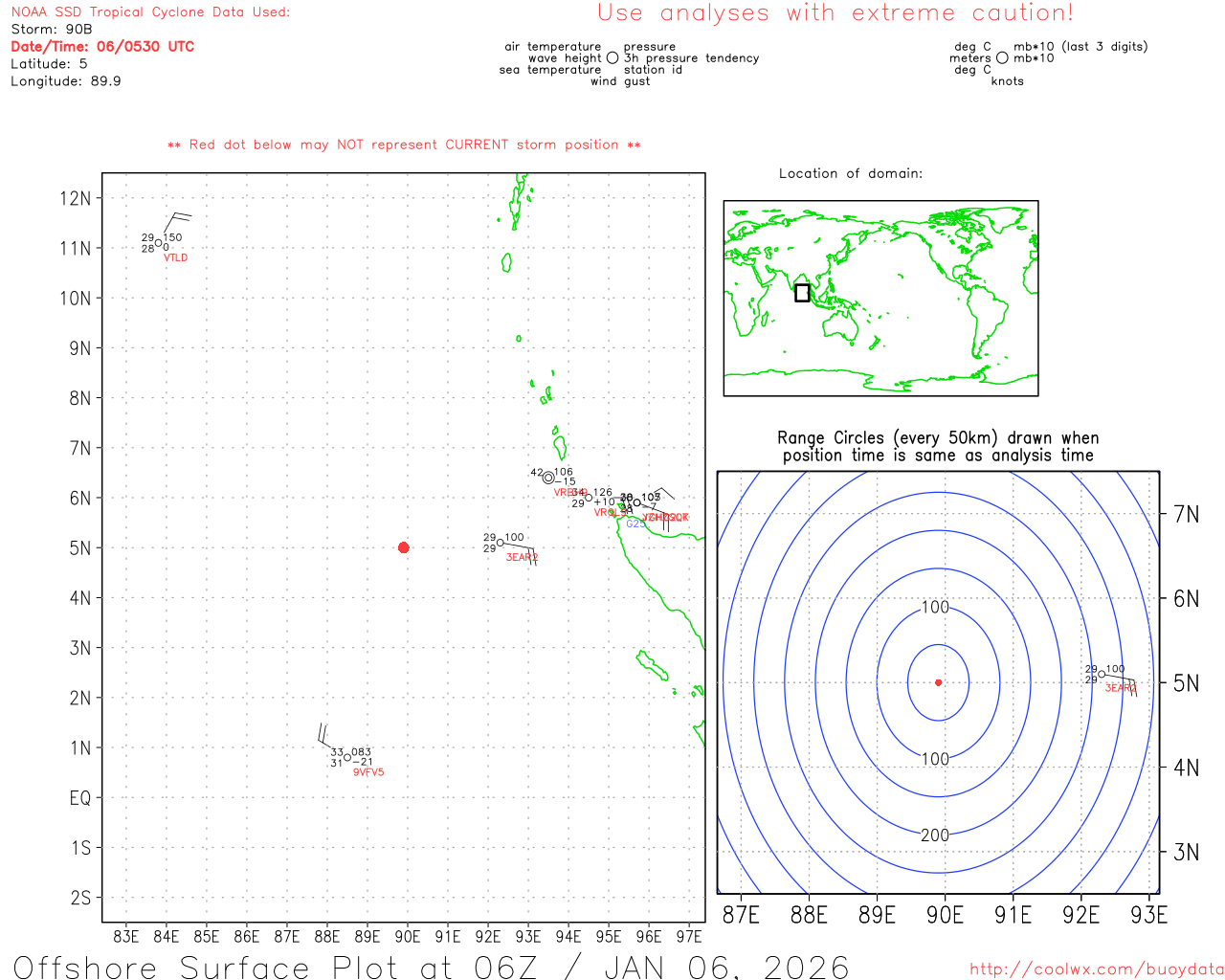Screen dimensions: 1225x980
Task: Click pressure value '083' by 9VFV5 station
Action: [361, 752]
